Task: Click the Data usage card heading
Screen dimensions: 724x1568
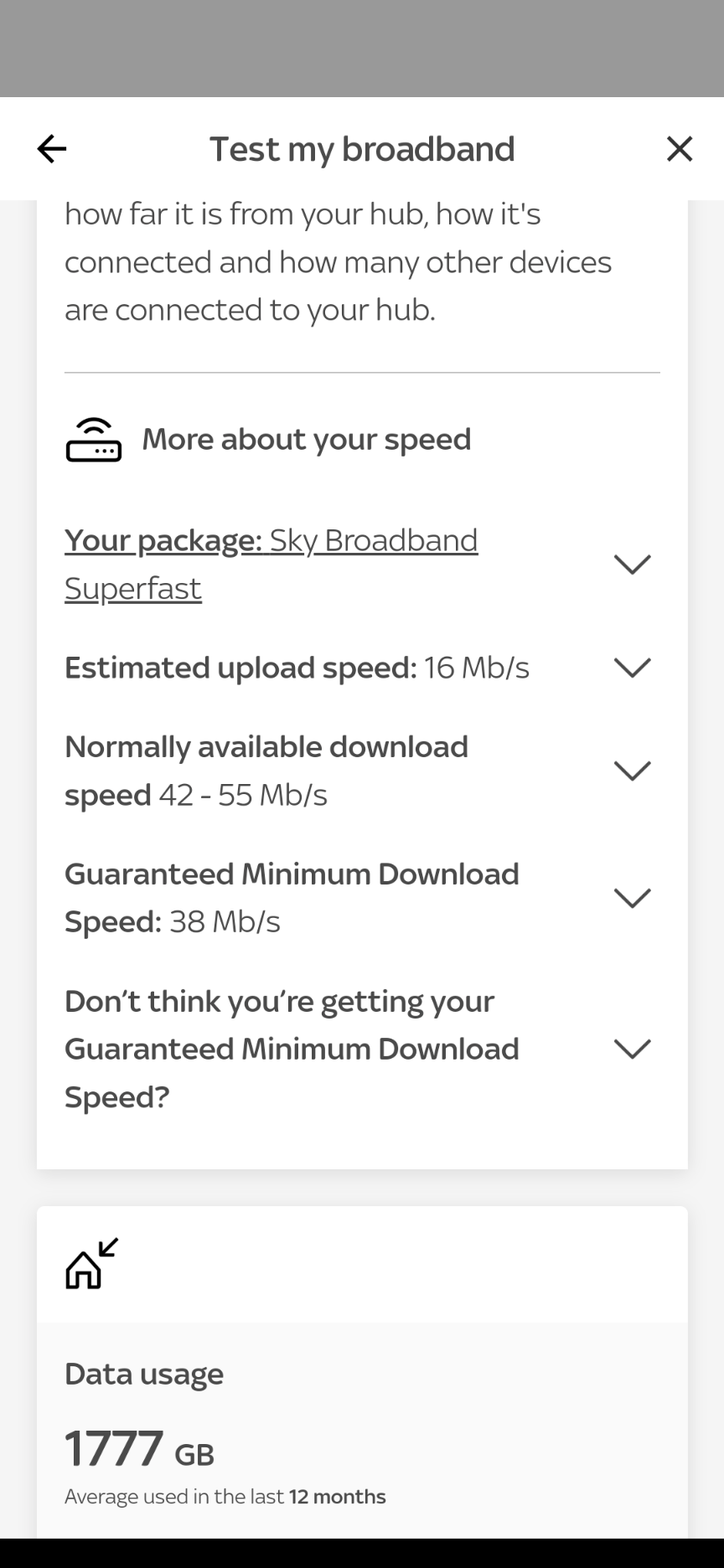Action: click(x=144, y=1372)
